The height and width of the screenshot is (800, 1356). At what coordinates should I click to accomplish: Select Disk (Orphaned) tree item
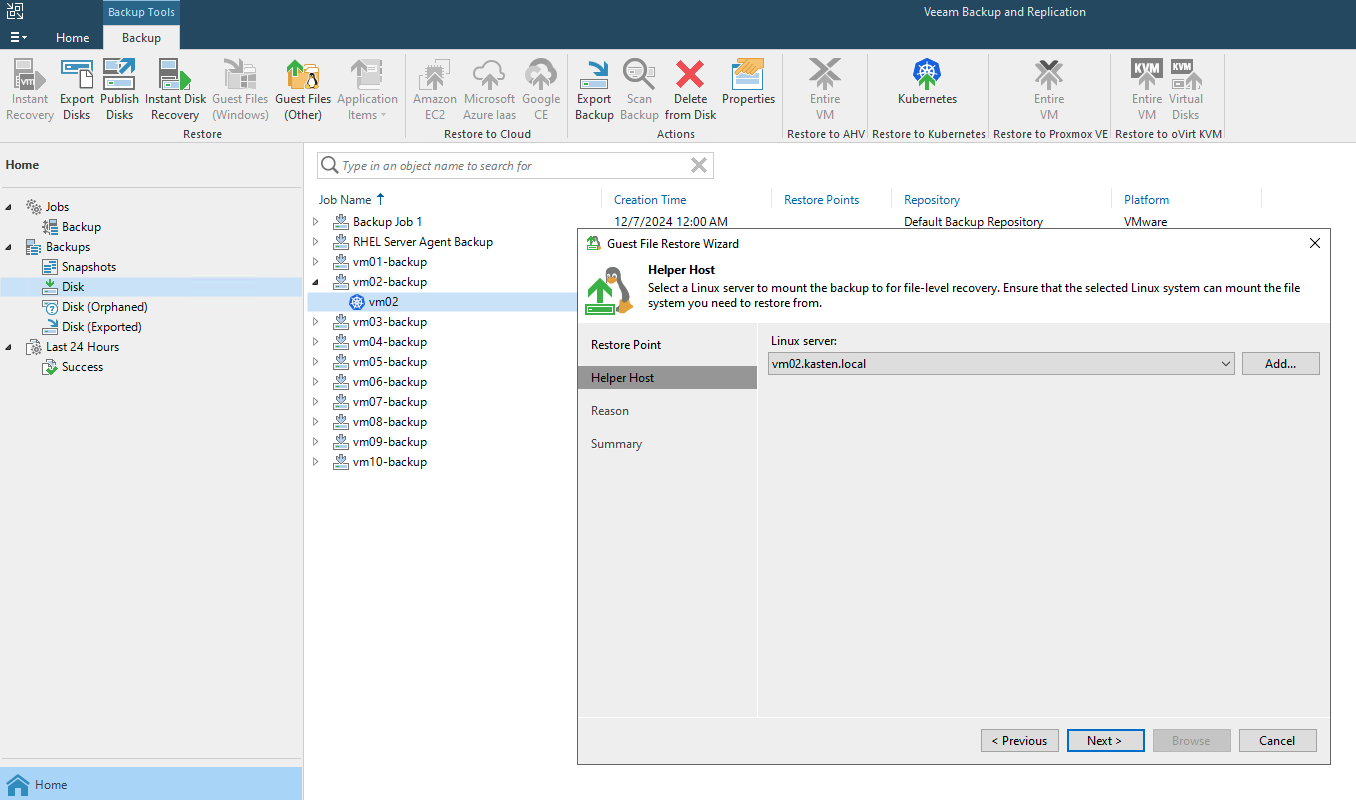point(104,307)
